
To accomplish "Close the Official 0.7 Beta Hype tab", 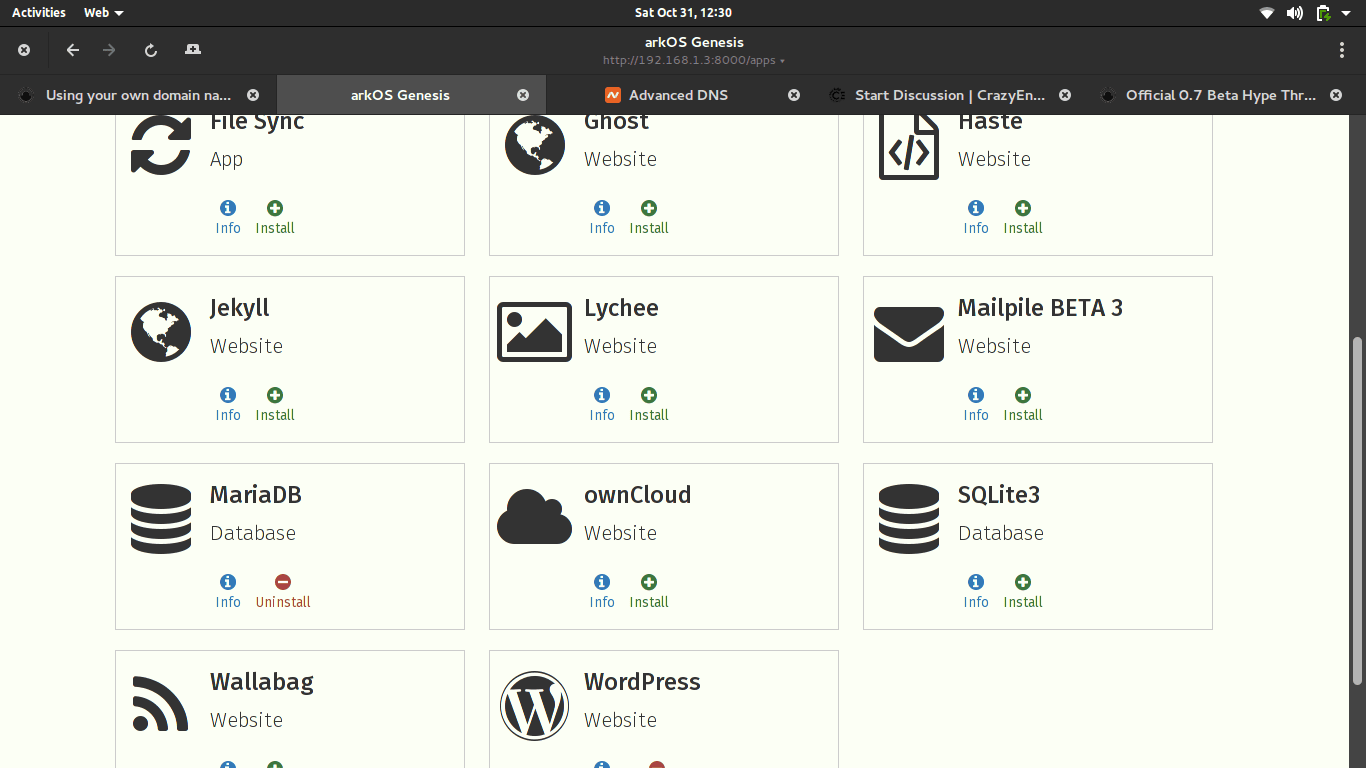I will click(x=1336, y=95).
